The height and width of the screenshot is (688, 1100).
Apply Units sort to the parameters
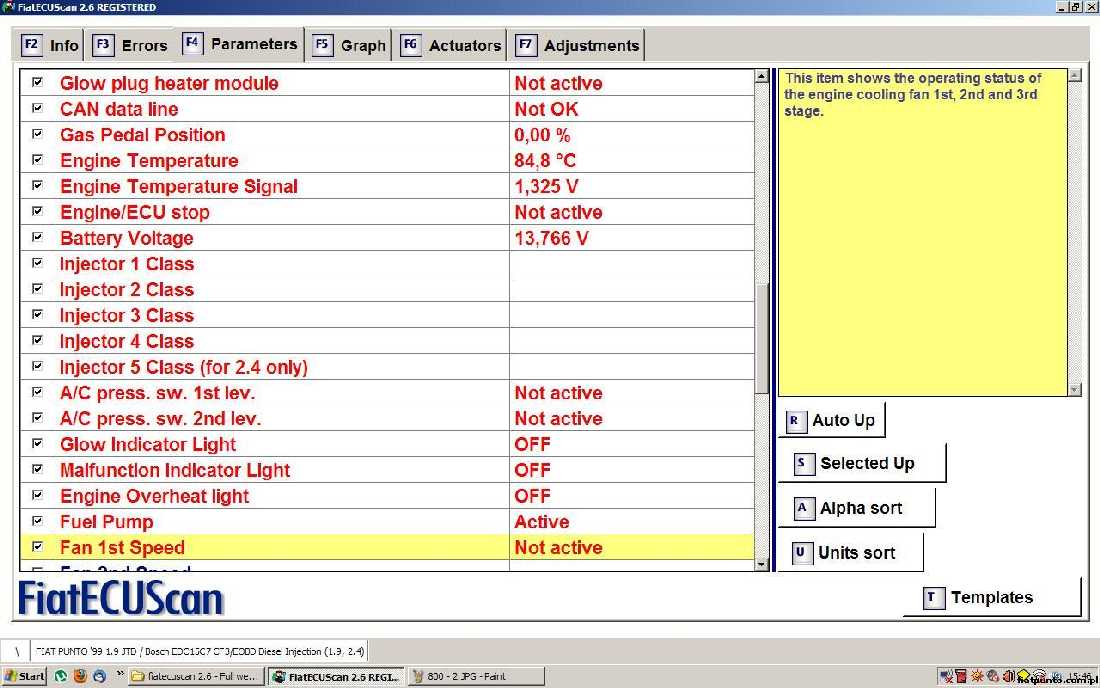click(x=850, y=553)
